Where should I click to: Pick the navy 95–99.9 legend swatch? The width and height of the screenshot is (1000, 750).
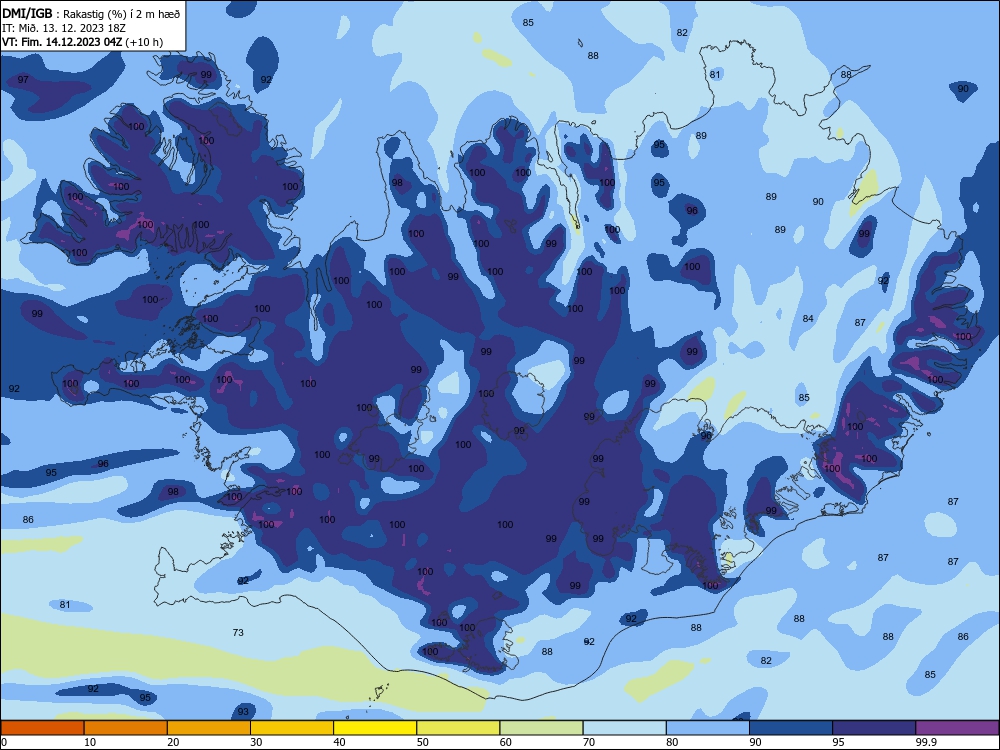874,728
